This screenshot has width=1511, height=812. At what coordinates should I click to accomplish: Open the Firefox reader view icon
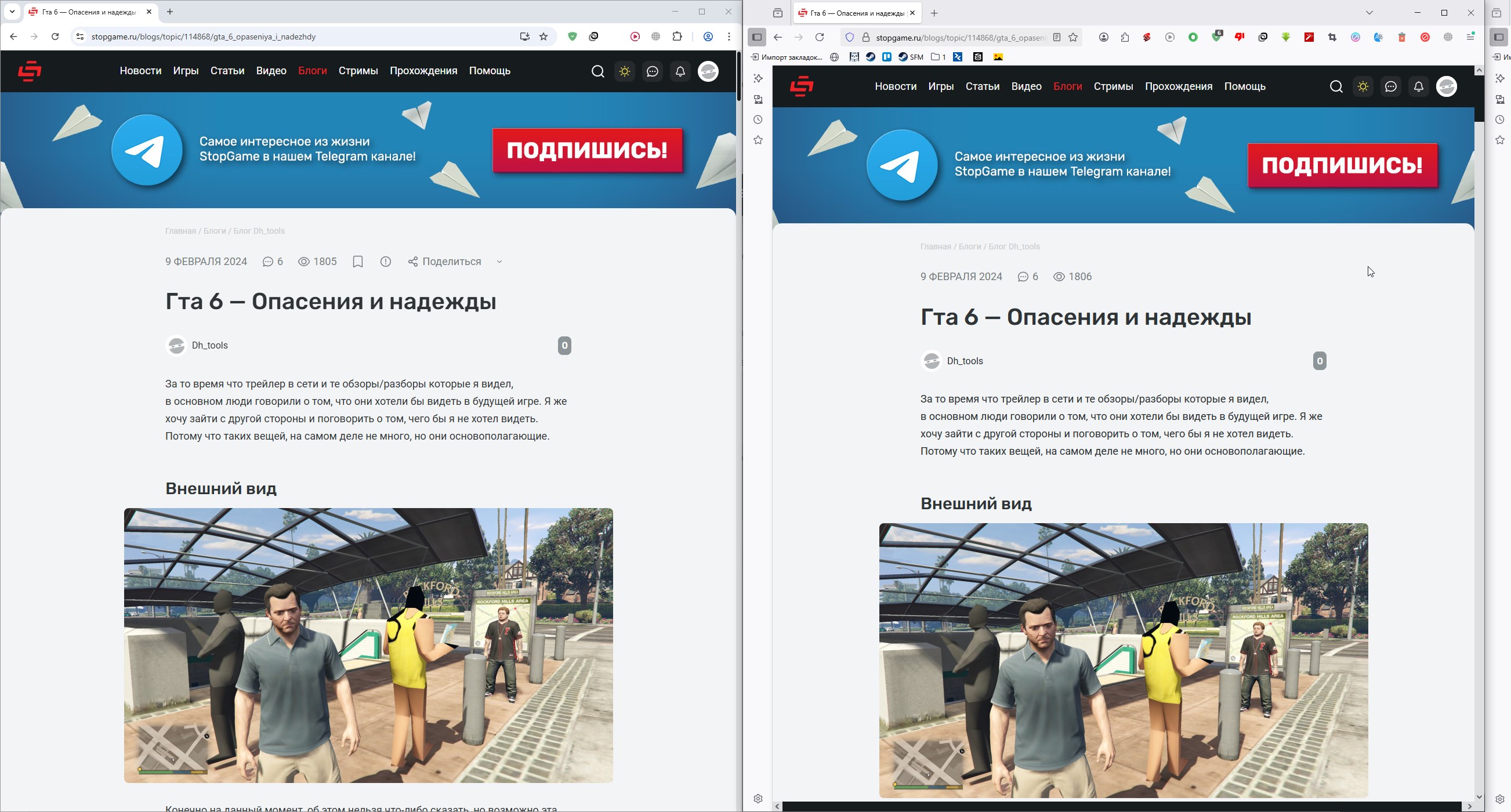click(1056, 38)
